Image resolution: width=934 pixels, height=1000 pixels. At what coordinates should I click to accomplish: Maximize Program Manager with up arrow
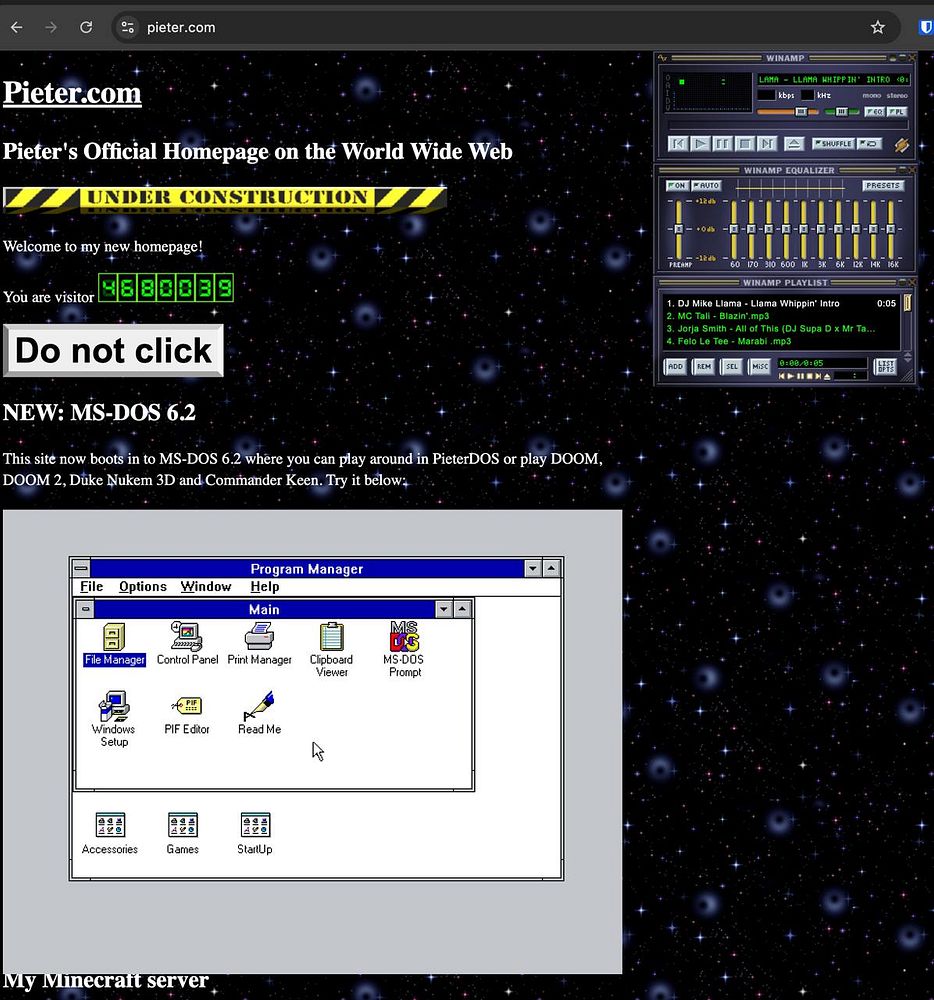[x=551, y=568]
